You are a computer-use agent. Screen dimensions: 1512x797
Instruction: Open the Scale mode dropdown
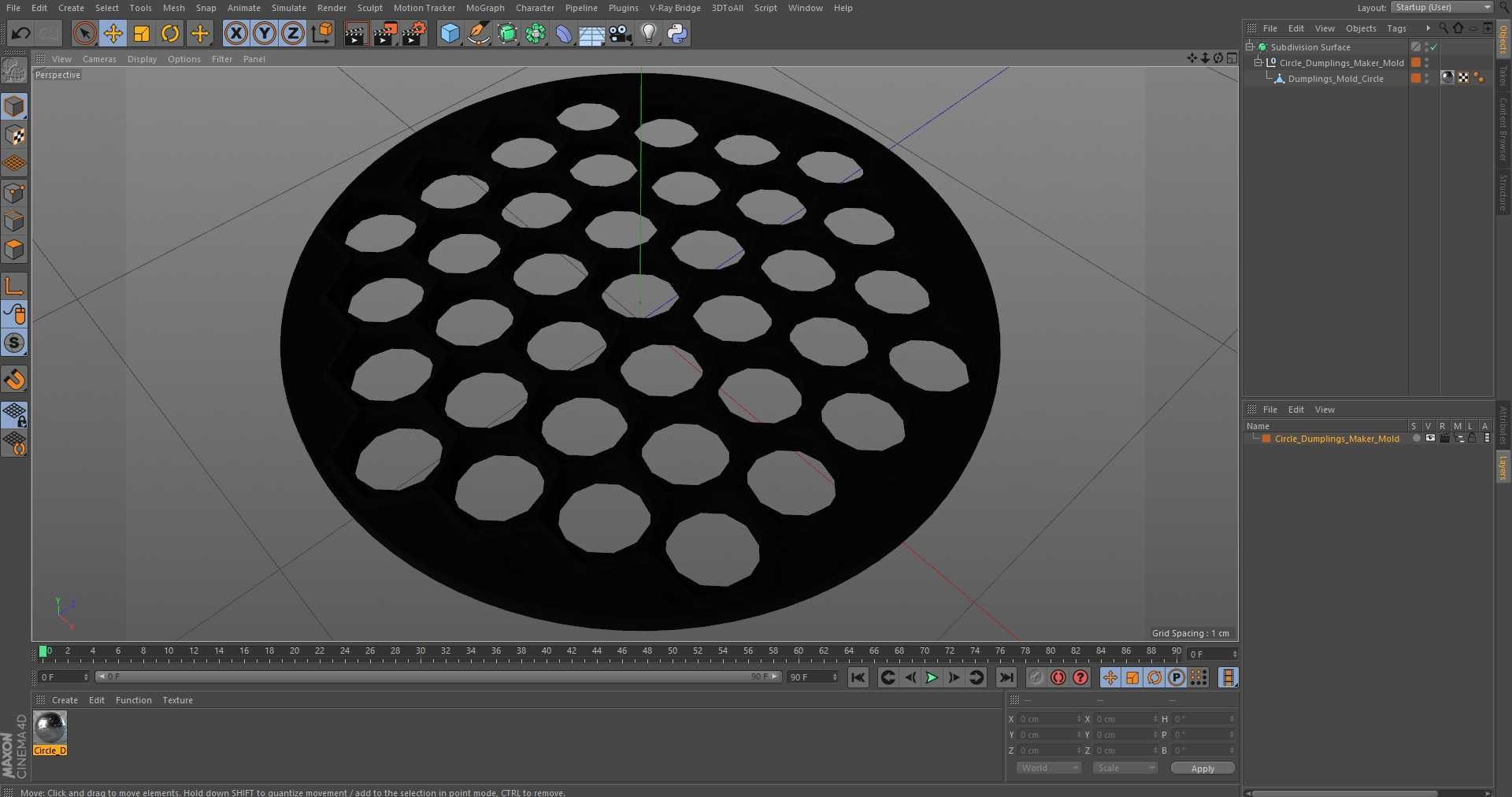[1125, 768]
